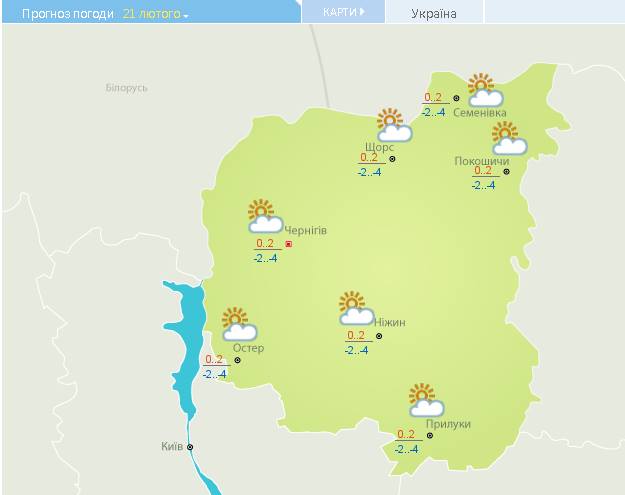This screenshot has height=495, width=625.
Task: Click Покошичи night temperature -2..-4
Action: [483, 185]
